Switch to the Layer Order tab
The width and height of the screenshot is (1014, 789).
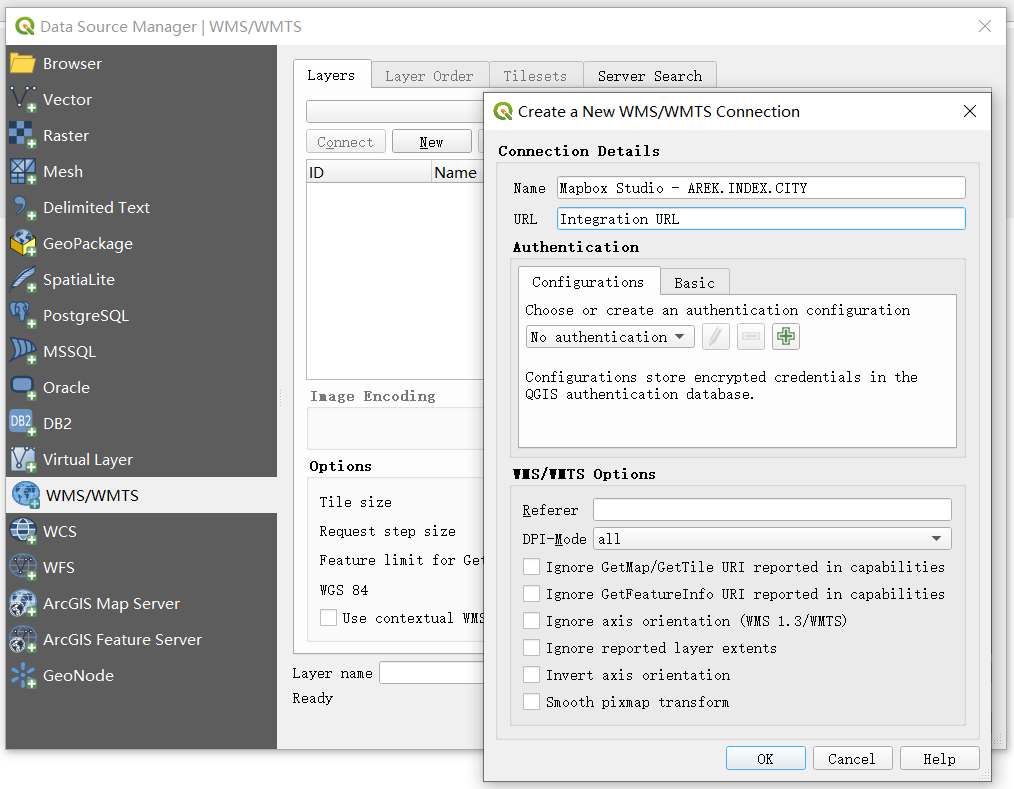tap(429, 76)
